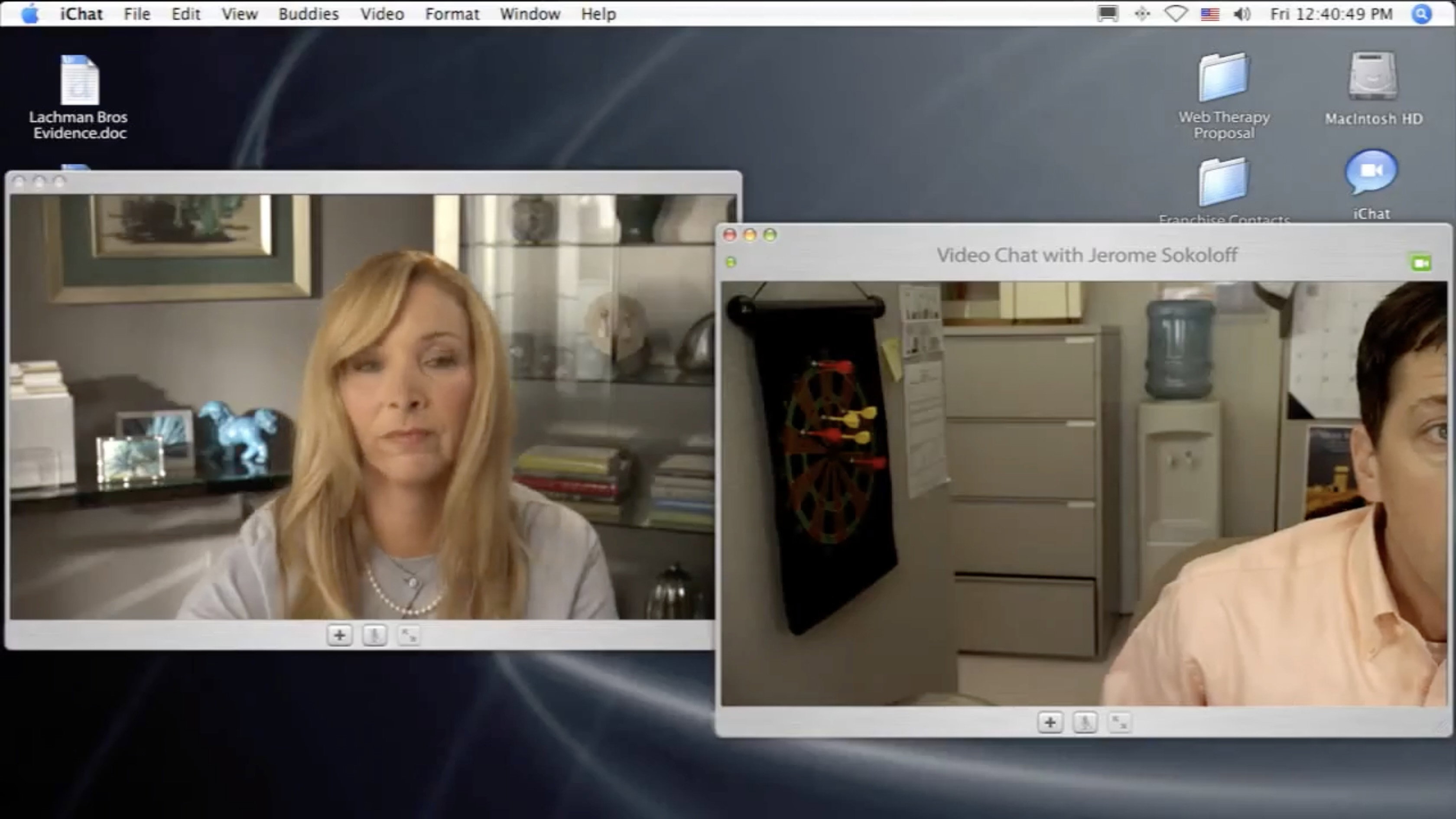Viewport: 1456px width, 819px height.
Task: Open the Apple menu
Action: pyautogui.click(x=30, y=13)
